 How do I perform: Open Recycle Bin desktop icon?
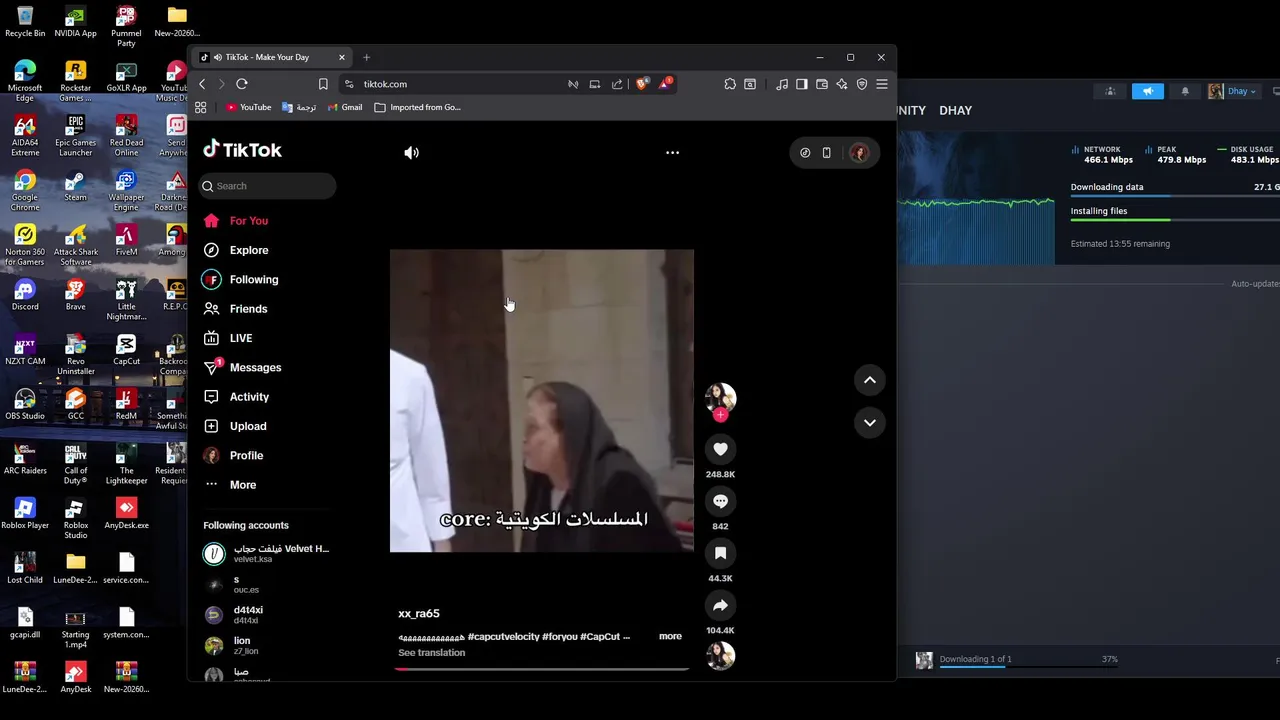(x=25, y=22)
